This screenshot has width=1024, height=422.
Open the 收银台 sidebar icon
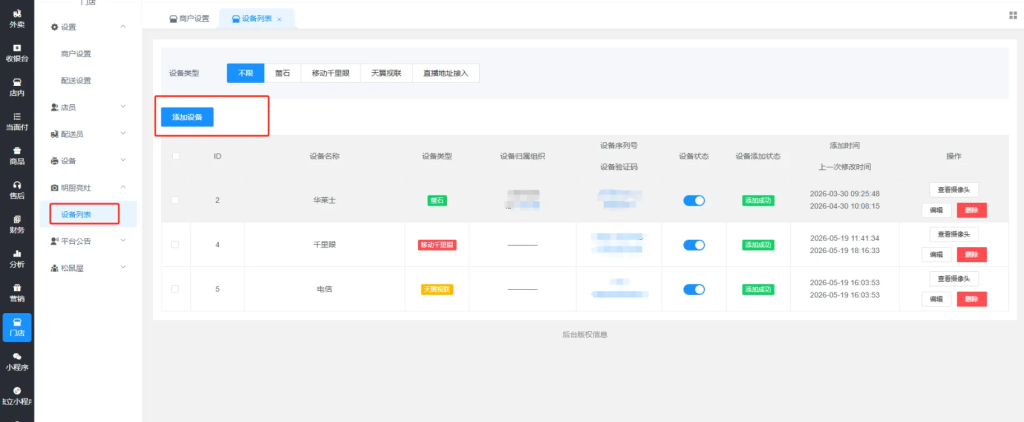[x=17, y=53]
